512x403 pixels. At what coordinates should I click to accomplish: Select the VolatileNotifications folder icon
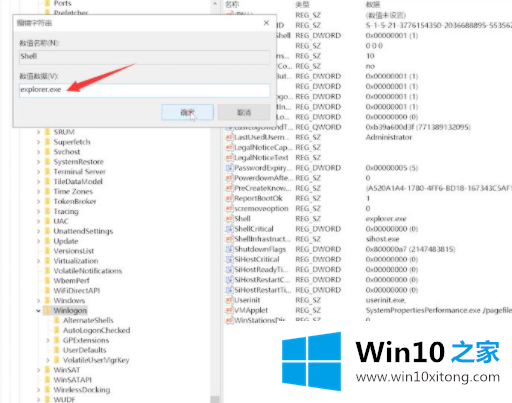(48, 271)
